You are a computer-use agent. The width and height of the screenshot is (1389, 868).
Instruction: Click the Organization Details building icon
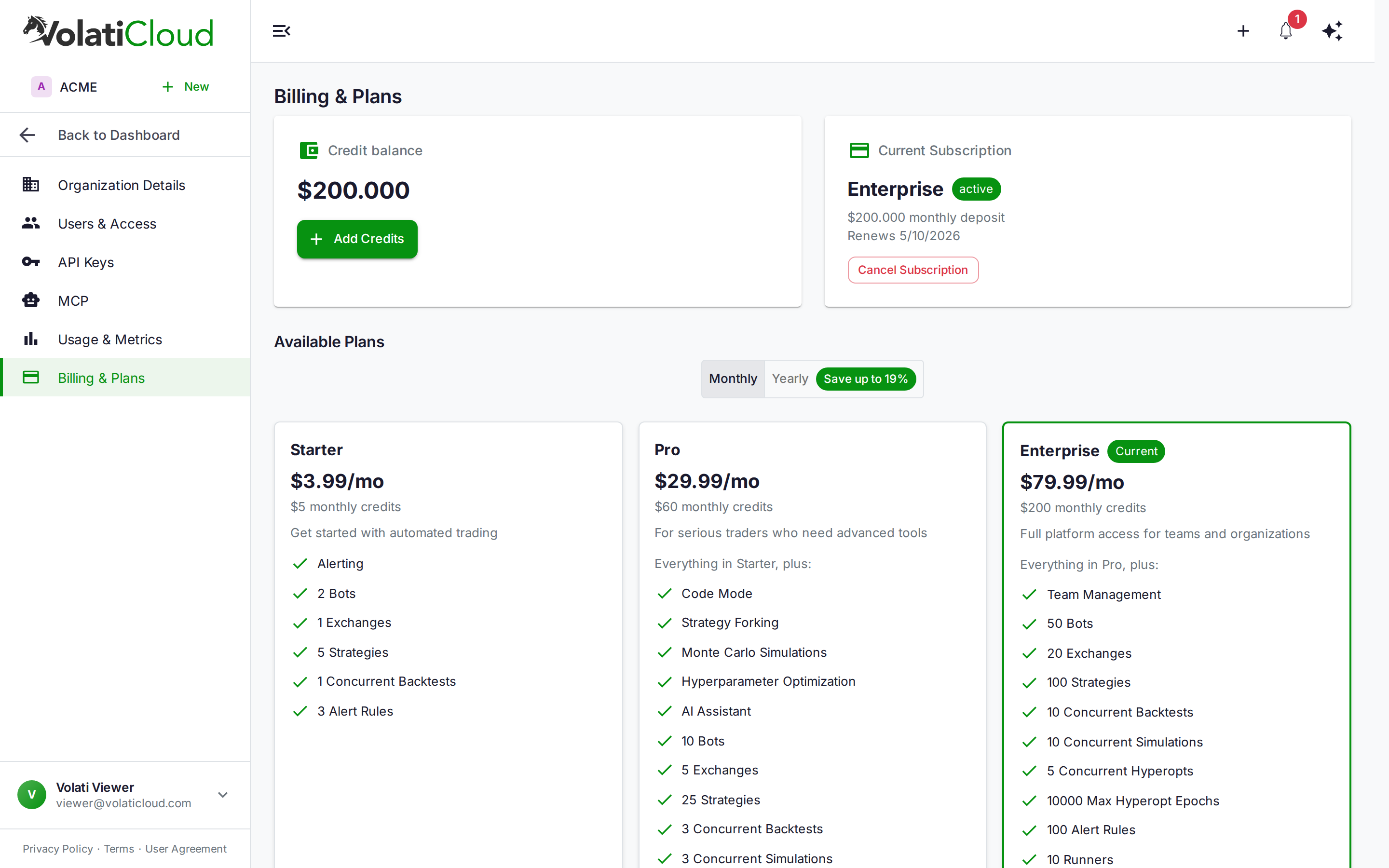pyautogui.click(x=31, y=185)
